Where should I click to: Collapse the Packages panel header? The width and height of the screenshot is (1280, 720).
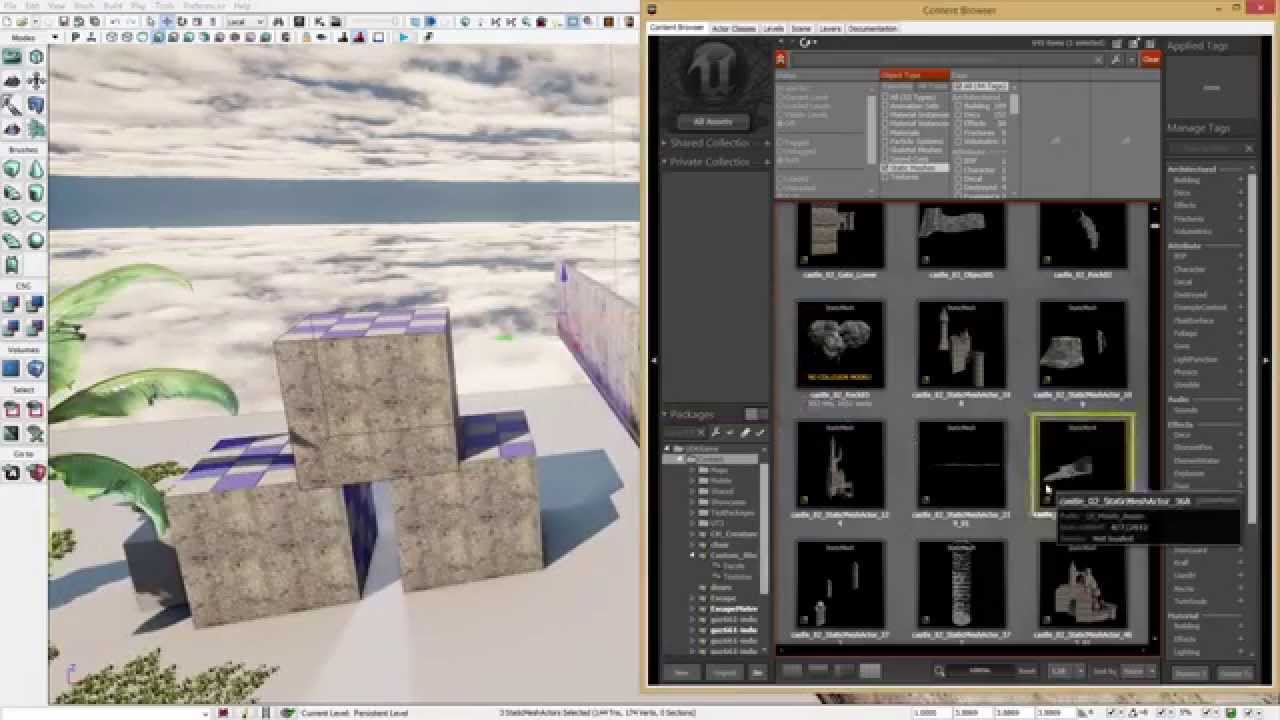(664, 414)
